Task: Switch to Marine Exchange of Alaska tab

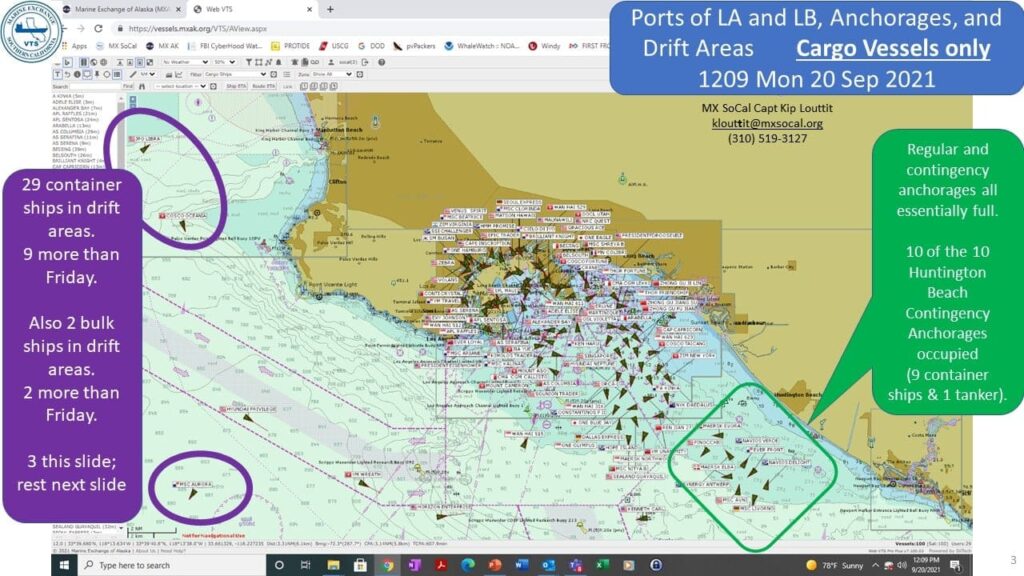Action: [x=121, y=9]
